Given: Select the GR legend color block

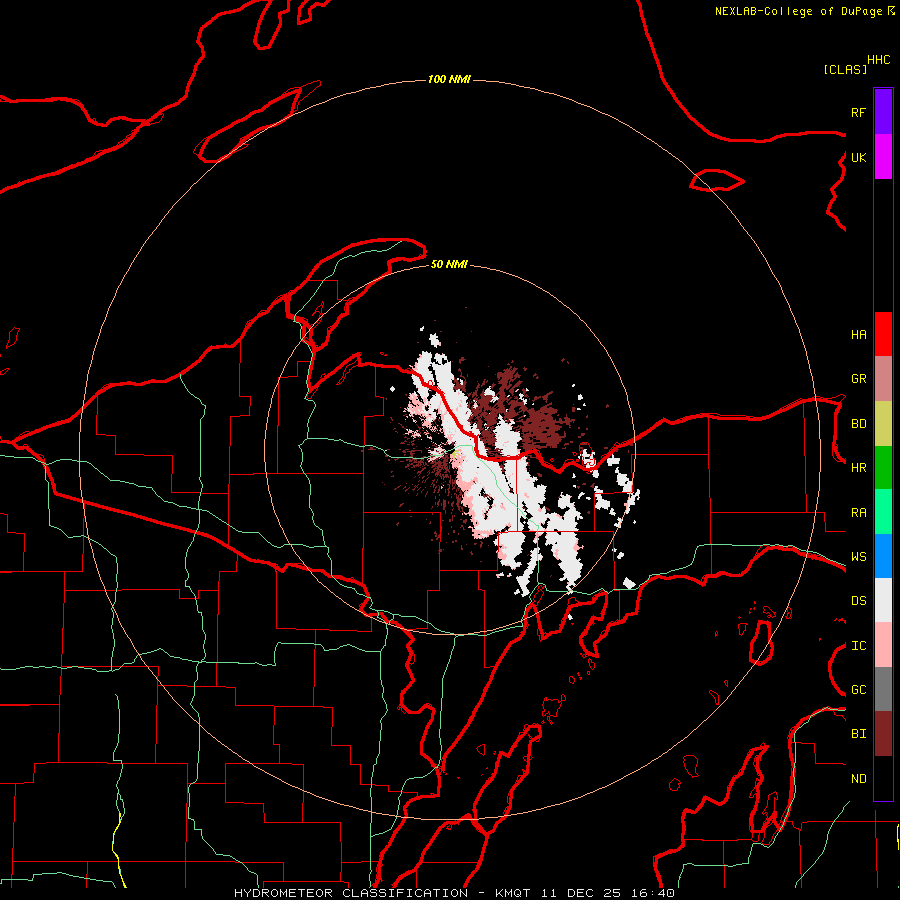Looking at the screenshot, I should (883, 379).
